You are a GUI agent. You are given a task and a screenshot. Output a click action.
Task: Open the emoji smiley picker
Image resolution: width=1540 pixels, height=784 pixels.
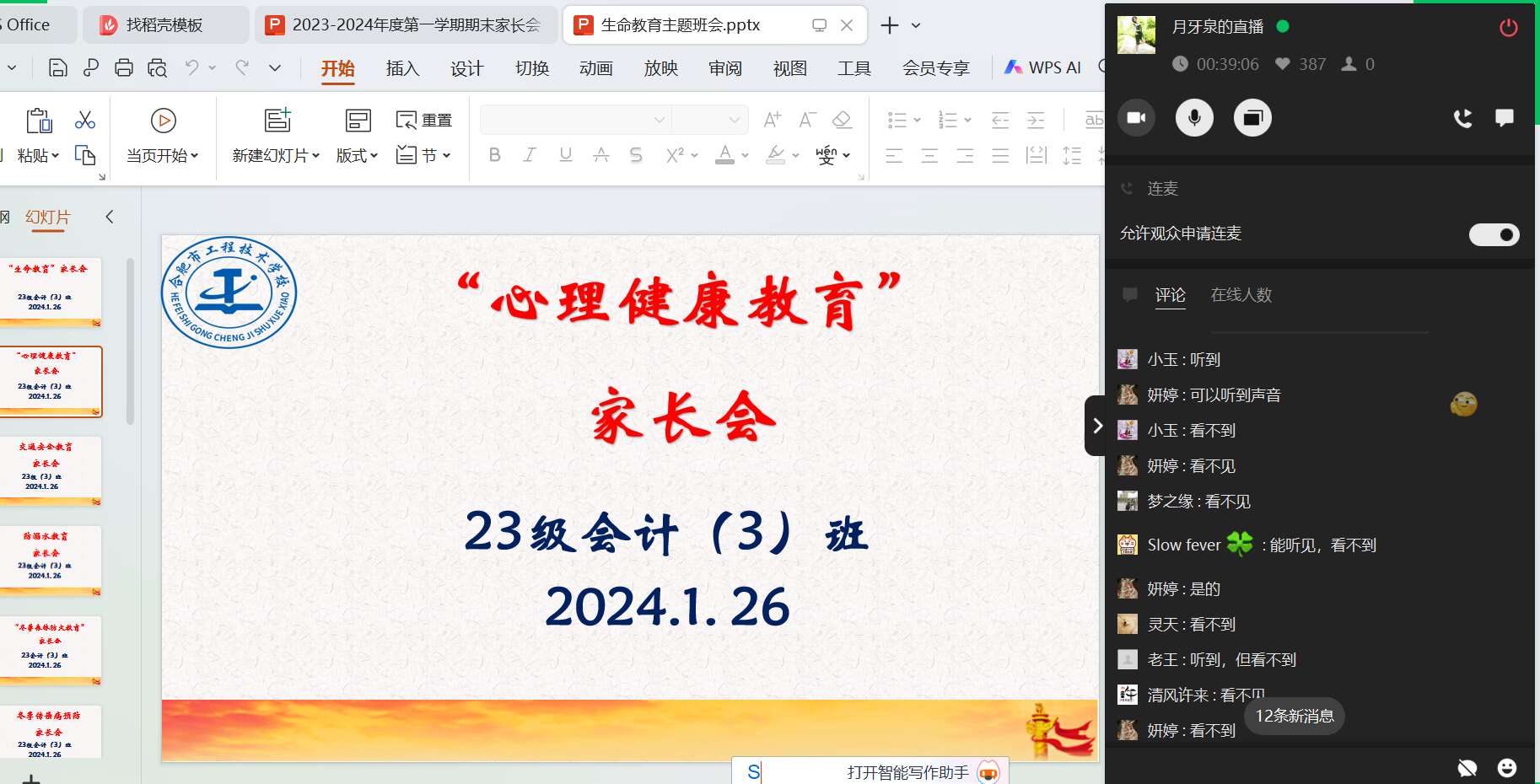pos(1506,767)
